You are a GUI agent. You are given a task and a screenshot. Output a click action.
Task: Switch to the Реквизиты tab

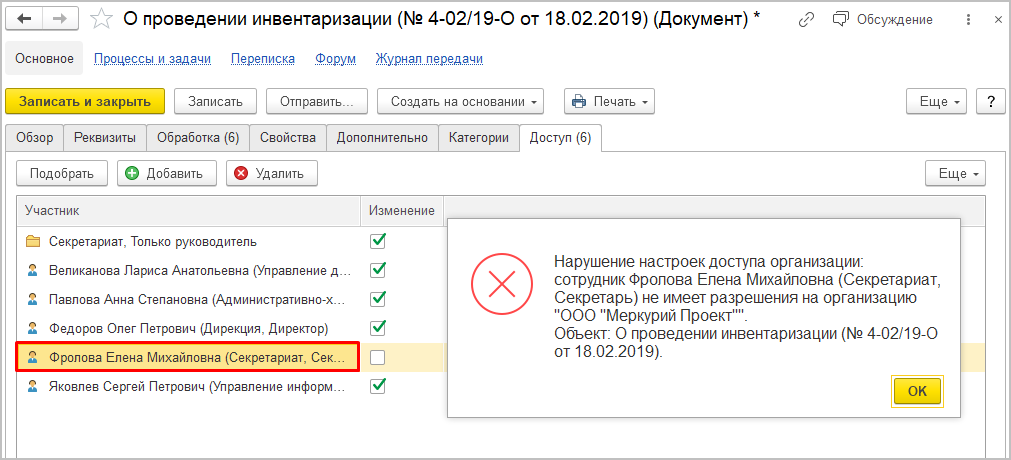pyautogui.click(x=105, y=138)
